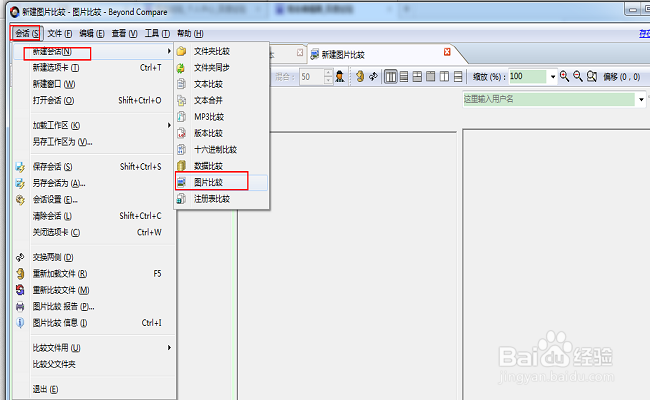The image size is (650, 400).
Task: Click 保存会话 (S) with disk icon
Action: (x=93, y=167)
